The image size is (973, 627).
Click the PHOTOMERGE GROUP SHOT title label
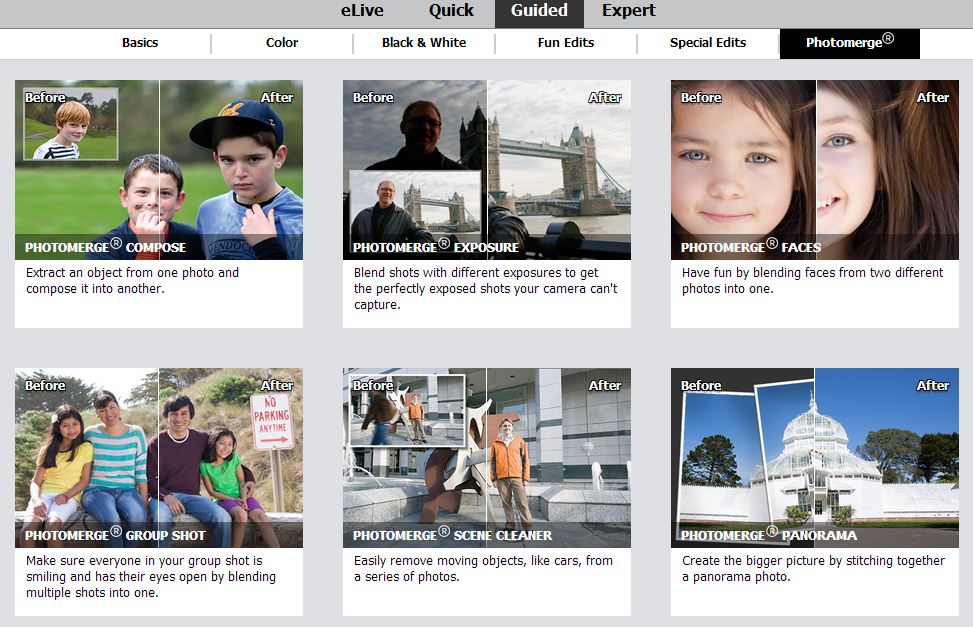click(115, 535)
